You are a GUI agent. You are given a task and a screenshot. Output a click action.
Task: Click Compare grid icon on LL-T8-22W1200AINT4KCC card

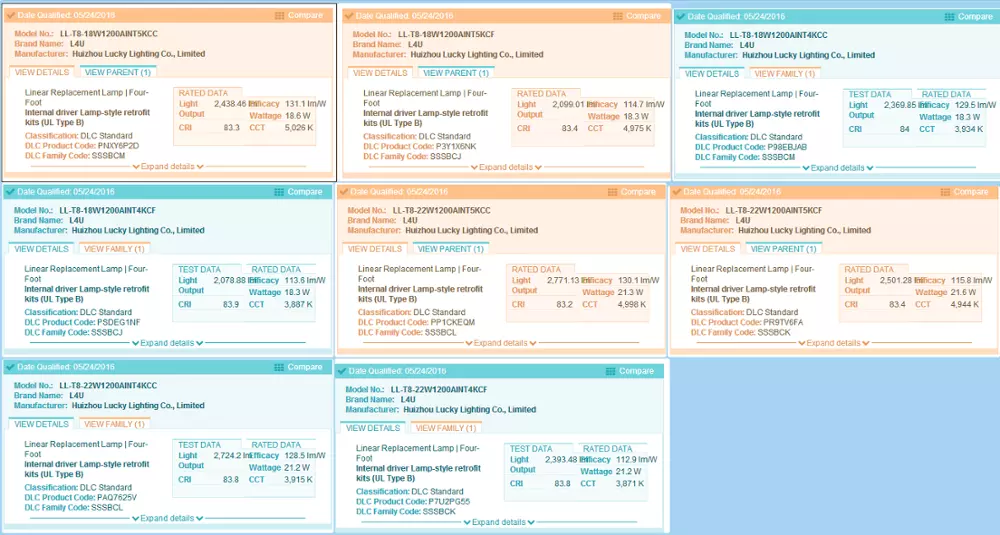(277, 367)
